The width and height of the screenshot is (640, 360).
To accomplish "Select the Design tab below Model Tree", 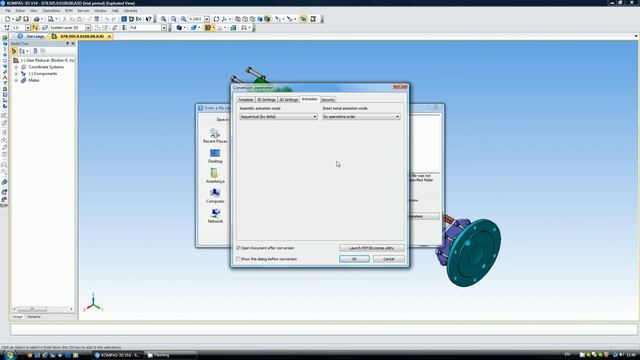I will coord(17,317).
